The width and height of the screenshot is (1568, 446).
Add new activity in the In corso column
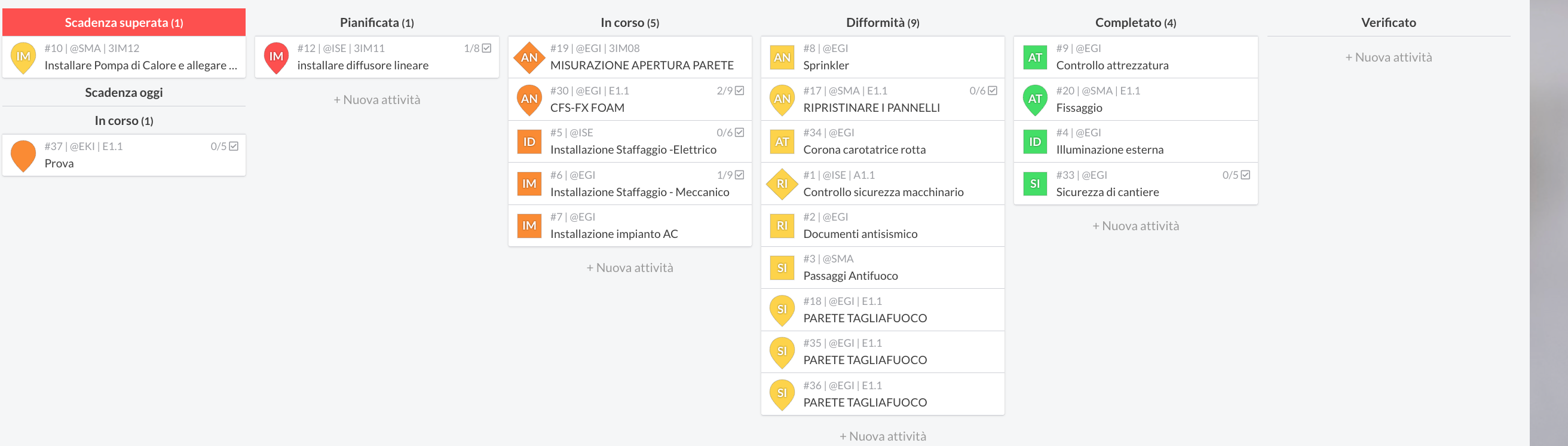630,267
